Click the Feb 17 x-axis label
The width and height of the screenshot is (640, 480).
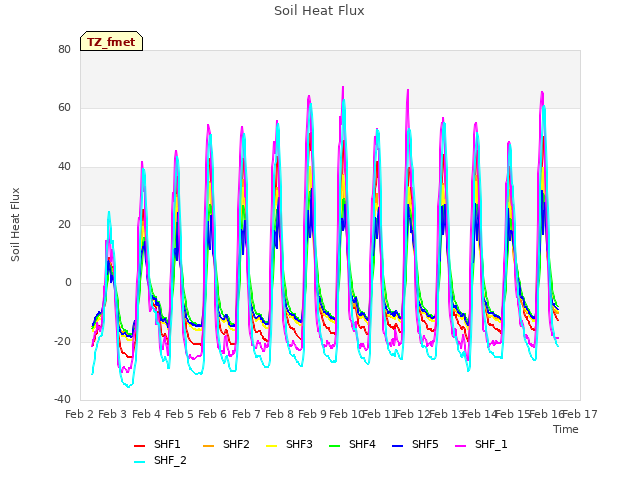[580, 414]
